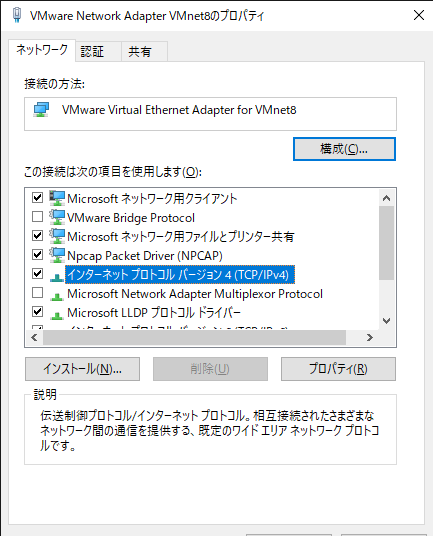Enable Microsoft Network Adapter Multiplexor Protocol checkbox
This screenshot has width=433, height=536.
pos(37,293)
